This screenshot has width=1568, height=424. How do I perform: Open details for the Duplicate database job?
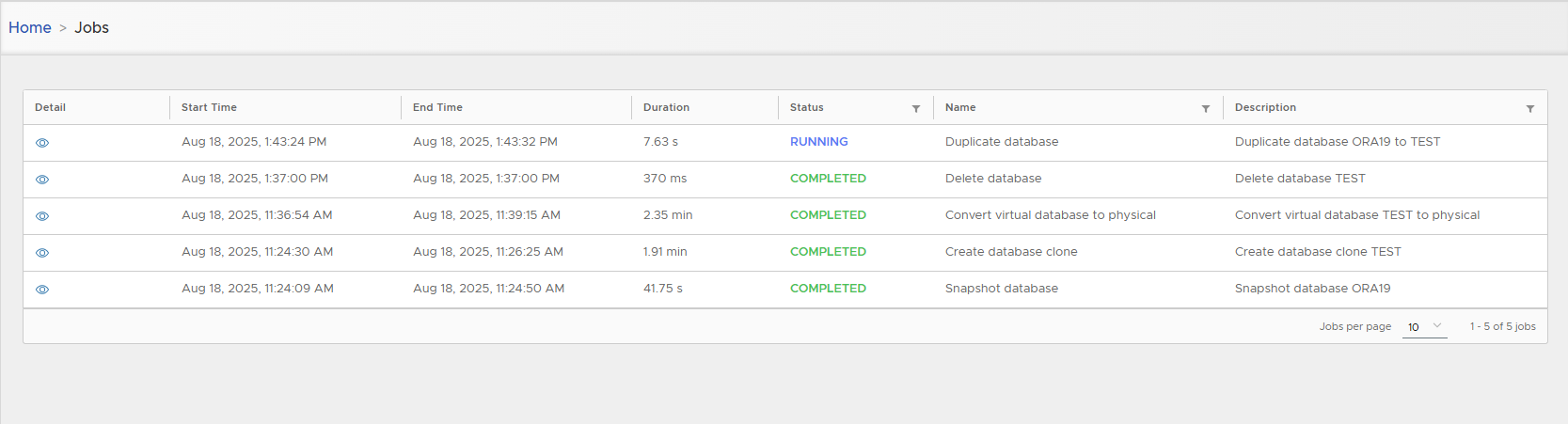pos(42,143)
